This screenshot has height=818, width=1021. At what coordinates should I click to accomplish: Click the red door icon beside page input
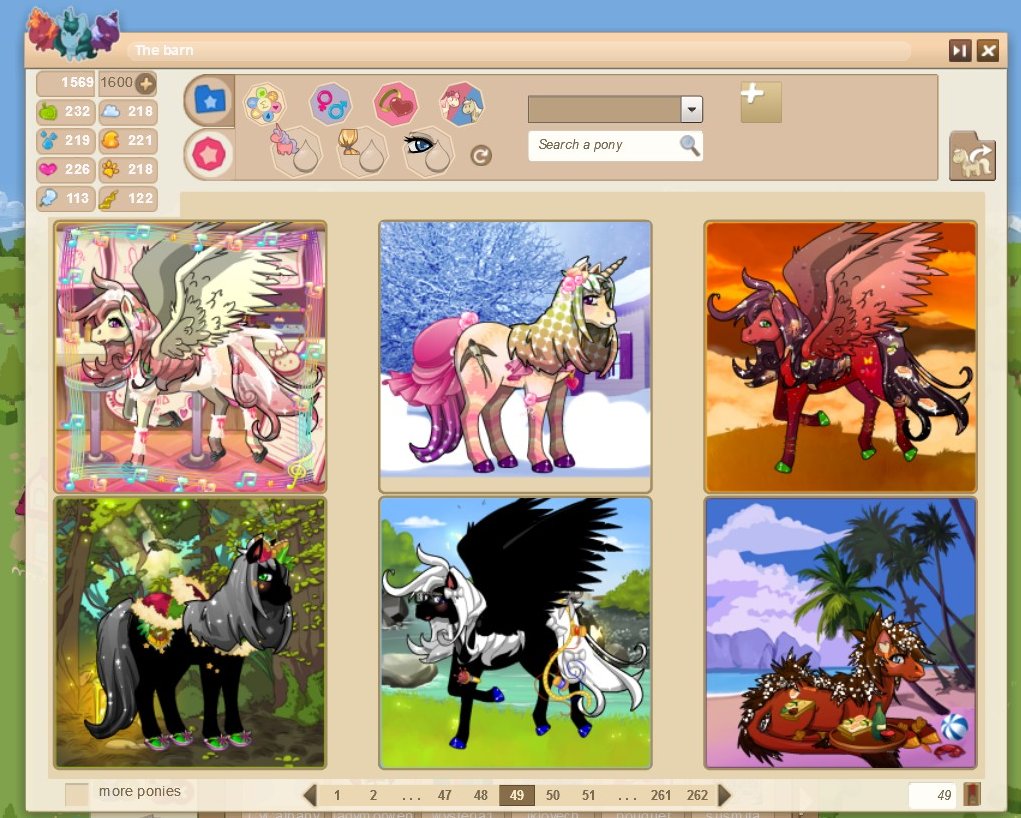972,795
